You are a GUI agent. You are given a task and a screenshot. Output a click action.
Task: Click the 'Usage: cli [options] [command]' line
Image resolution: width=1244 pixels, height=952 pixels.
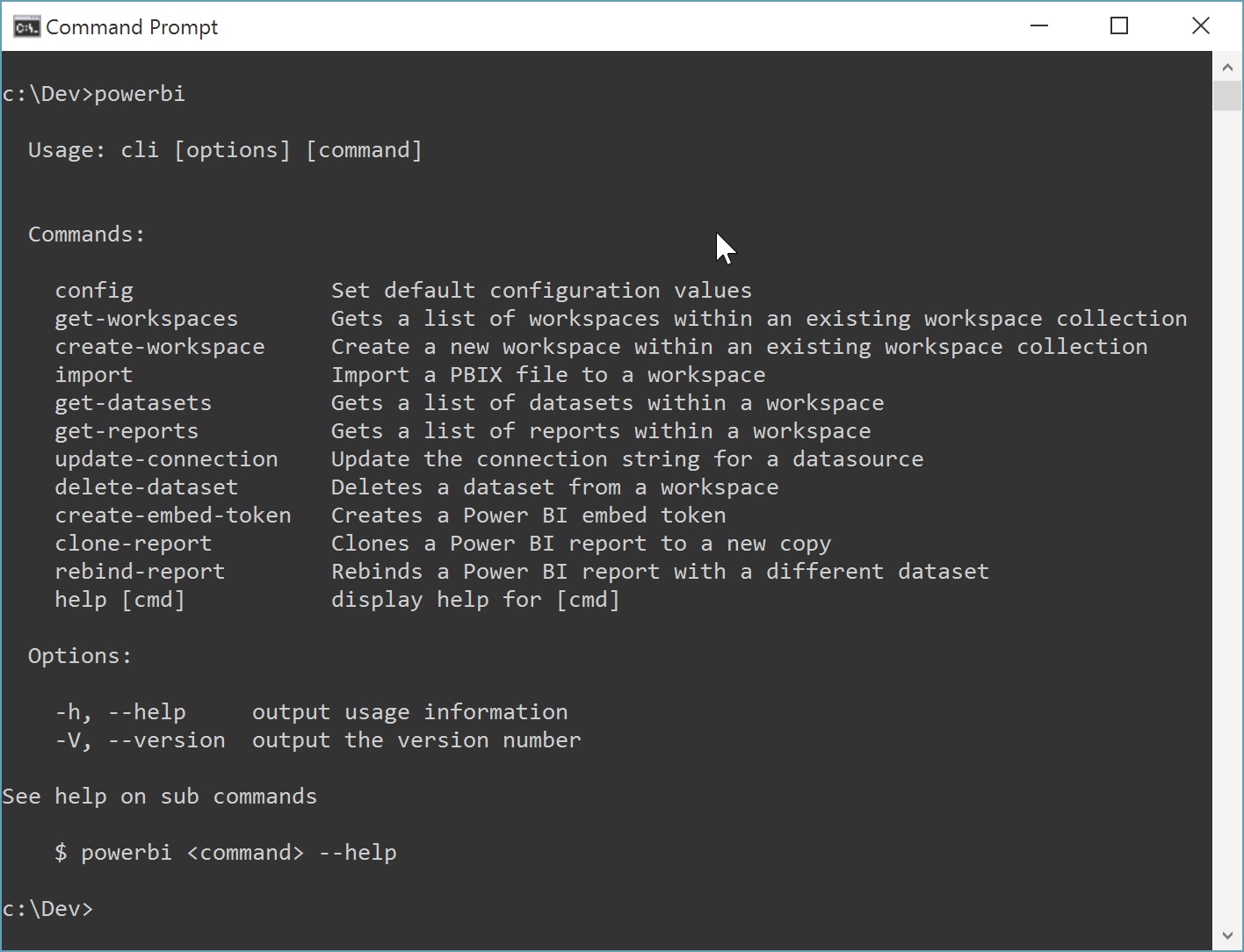225,150
